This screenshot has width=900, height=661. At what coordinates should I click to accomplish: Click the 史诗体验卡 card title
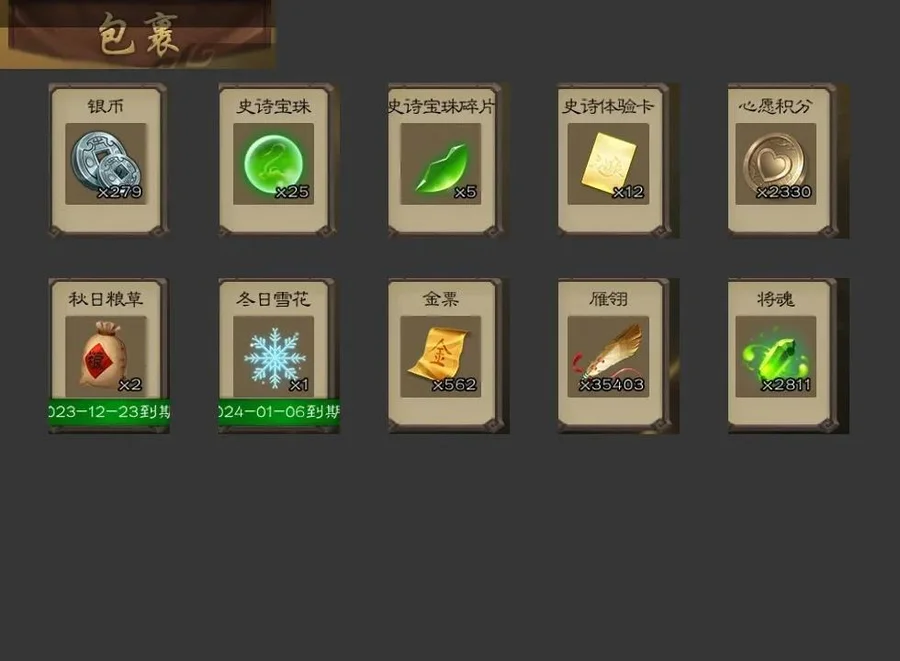608,106
